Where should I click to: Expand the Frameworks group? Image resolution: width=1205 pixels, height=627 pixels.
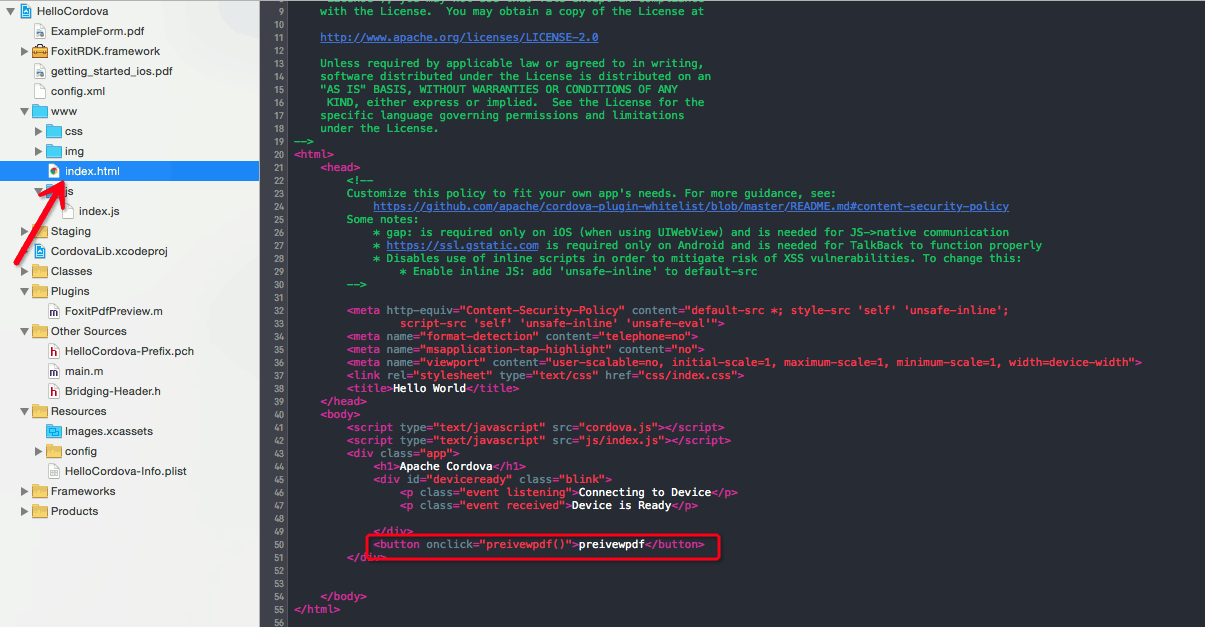(x=24, y=491)
